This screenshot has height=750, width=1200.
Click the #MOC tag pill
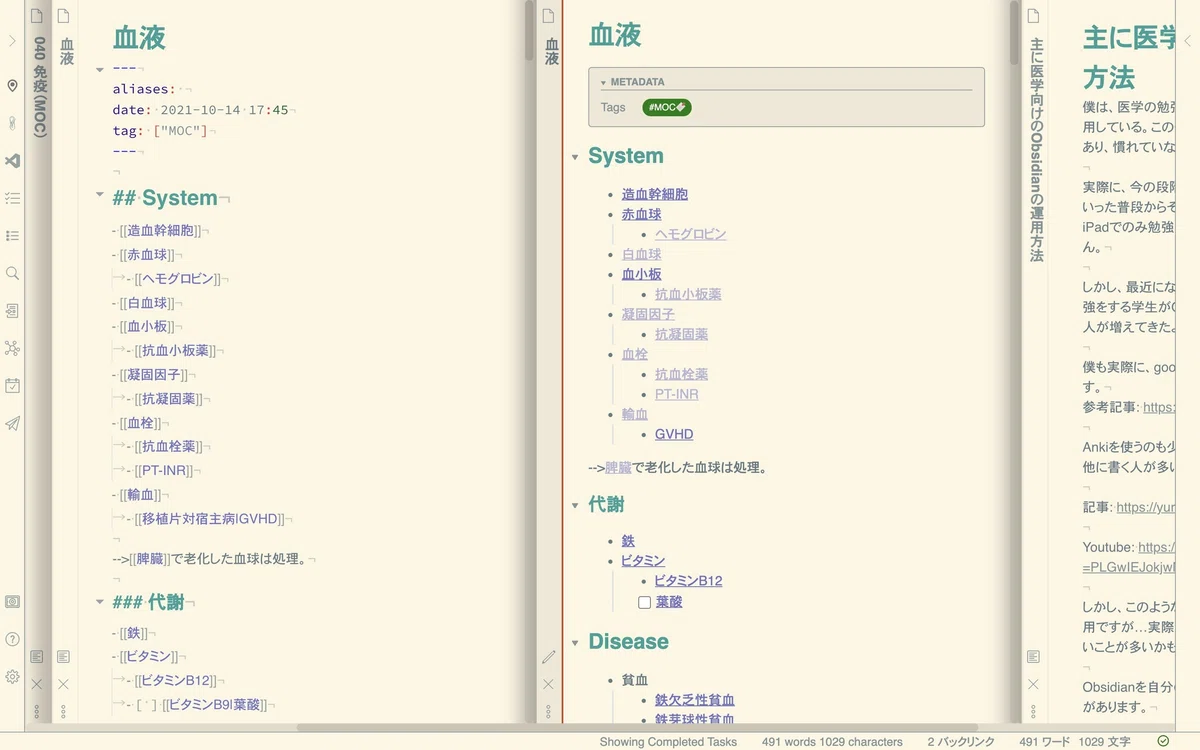(x=666, y=107)
